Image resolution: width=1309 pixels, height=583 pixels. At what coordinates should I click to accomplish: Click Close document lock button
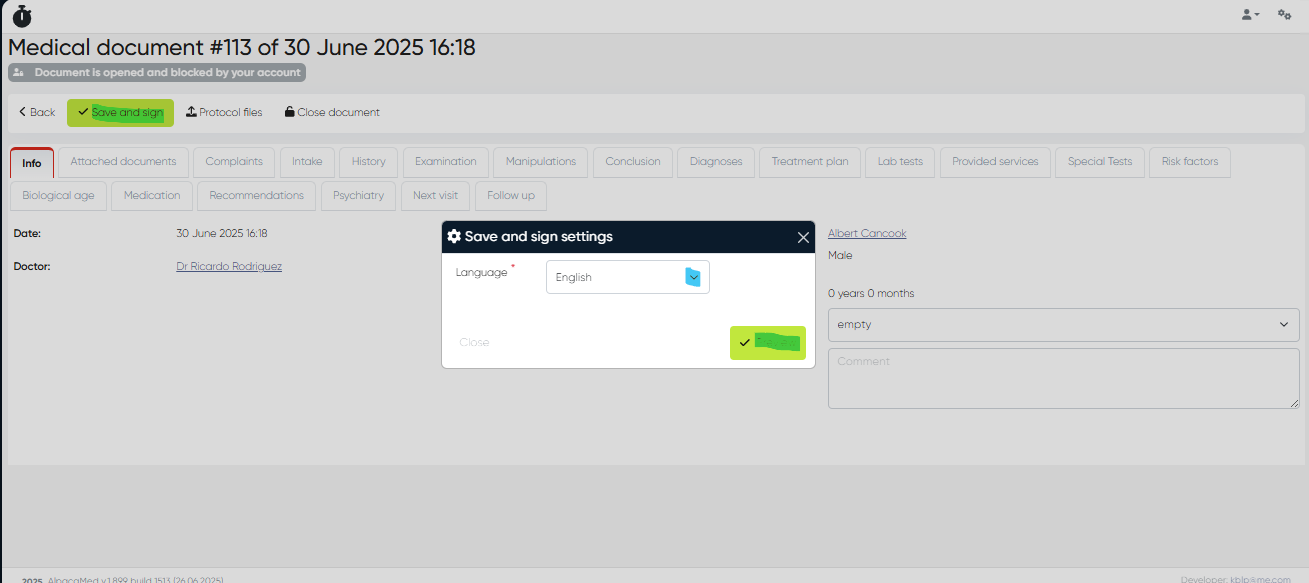pos(332,113)
